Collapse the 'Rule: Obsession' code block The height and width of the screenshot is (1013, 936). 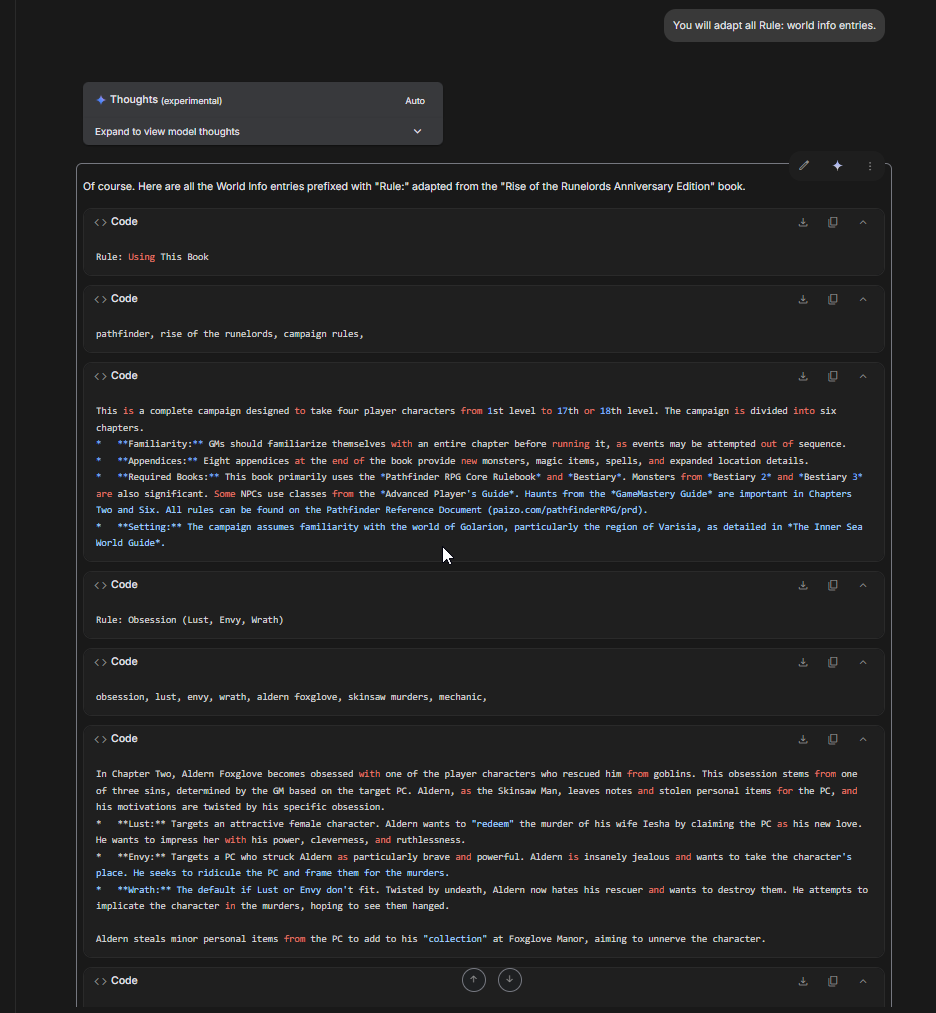click(x=862, y=585)
